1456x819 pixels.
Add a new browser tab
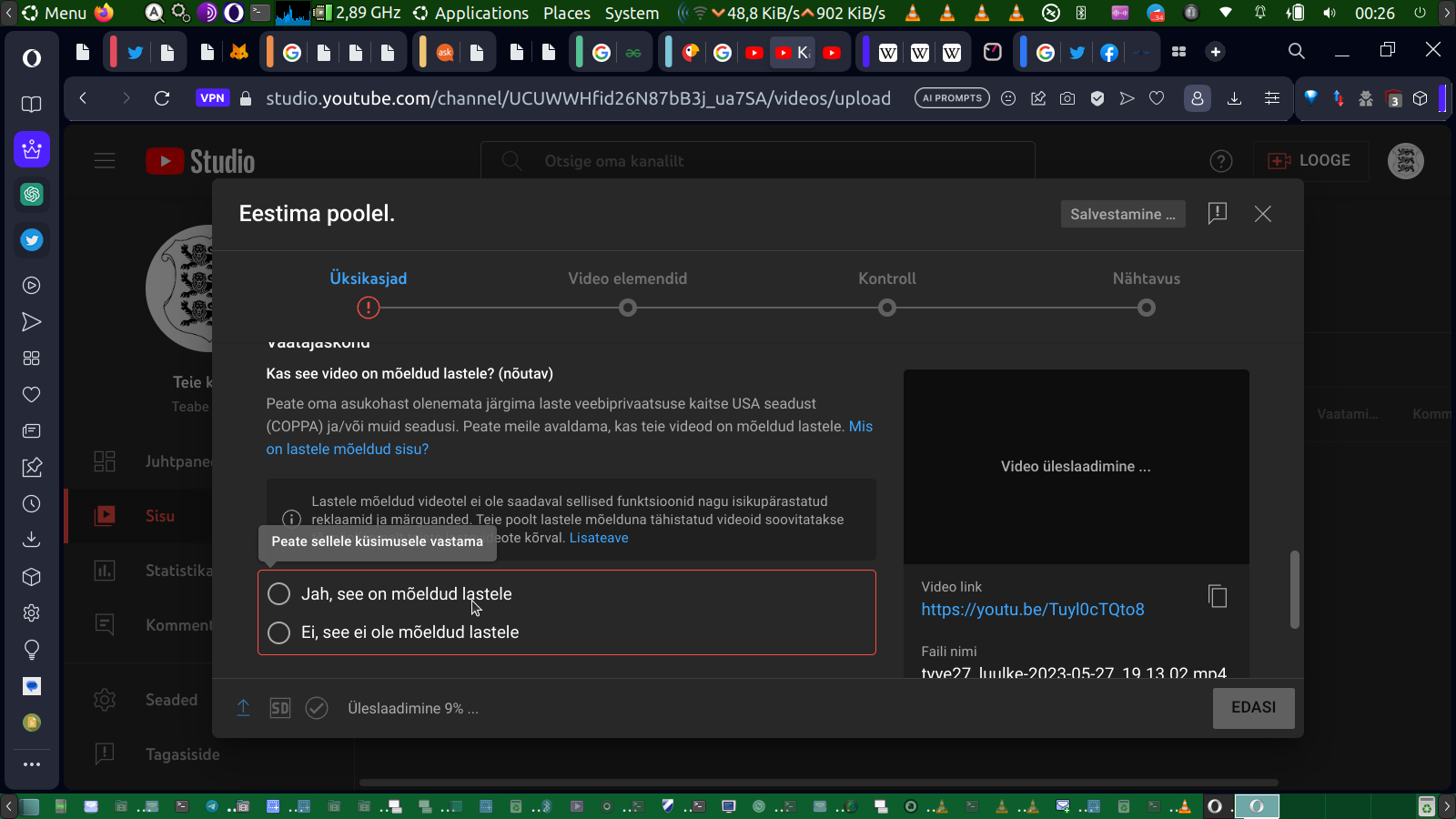click(1216, 52)
